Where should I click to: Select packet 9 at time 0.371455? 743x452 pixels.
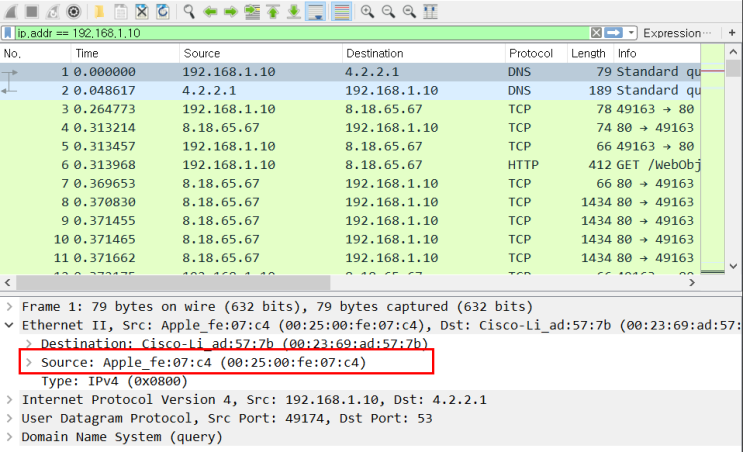[350, 221]
